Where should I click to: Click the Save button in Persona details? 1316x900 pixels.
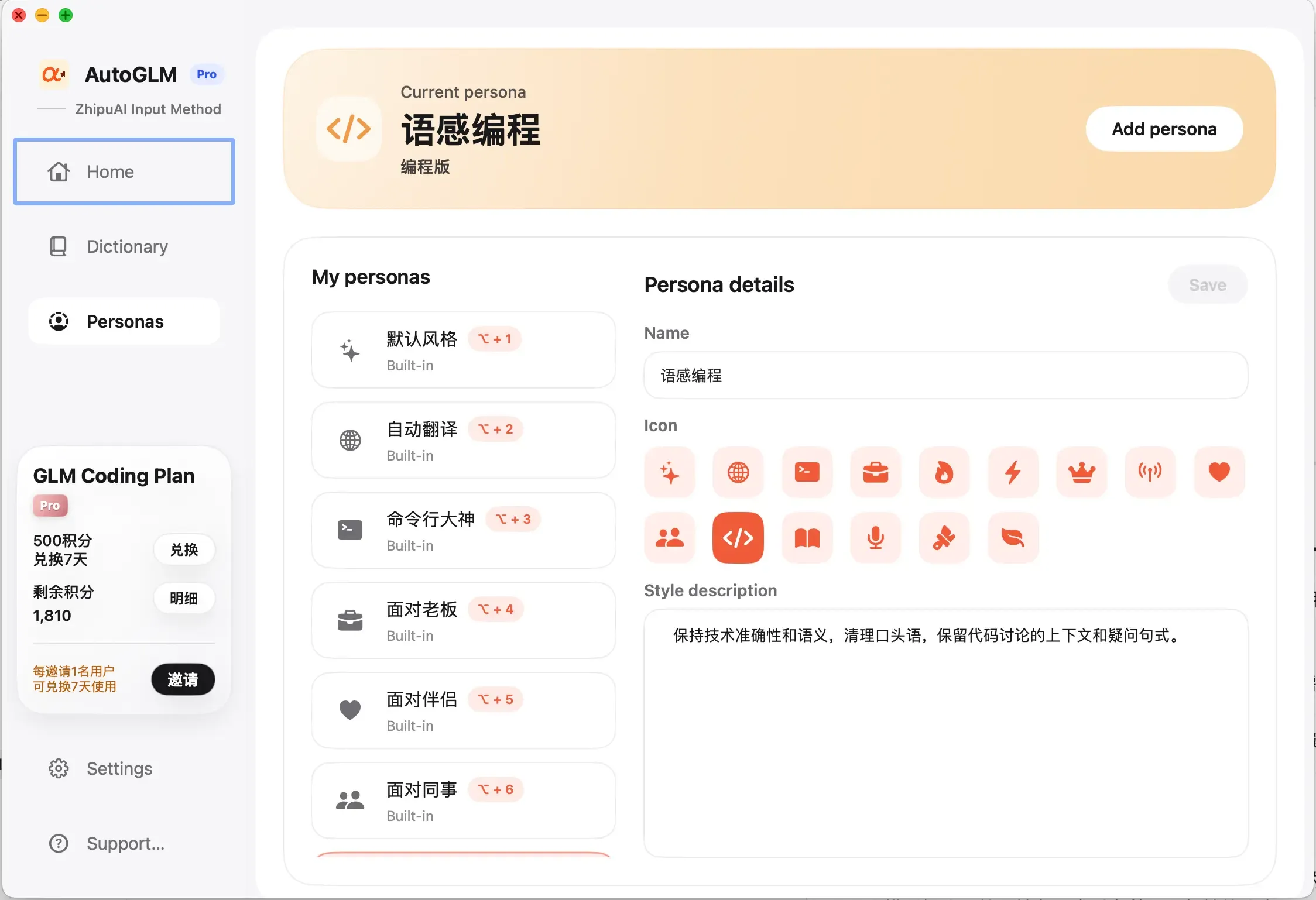tap(1207, 285)
